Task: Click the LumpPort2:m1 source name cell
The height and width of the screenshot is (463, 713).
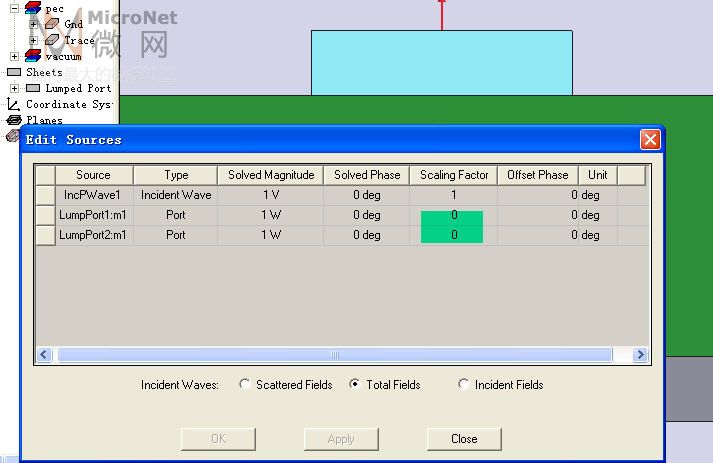Action: tap(94, 235)
